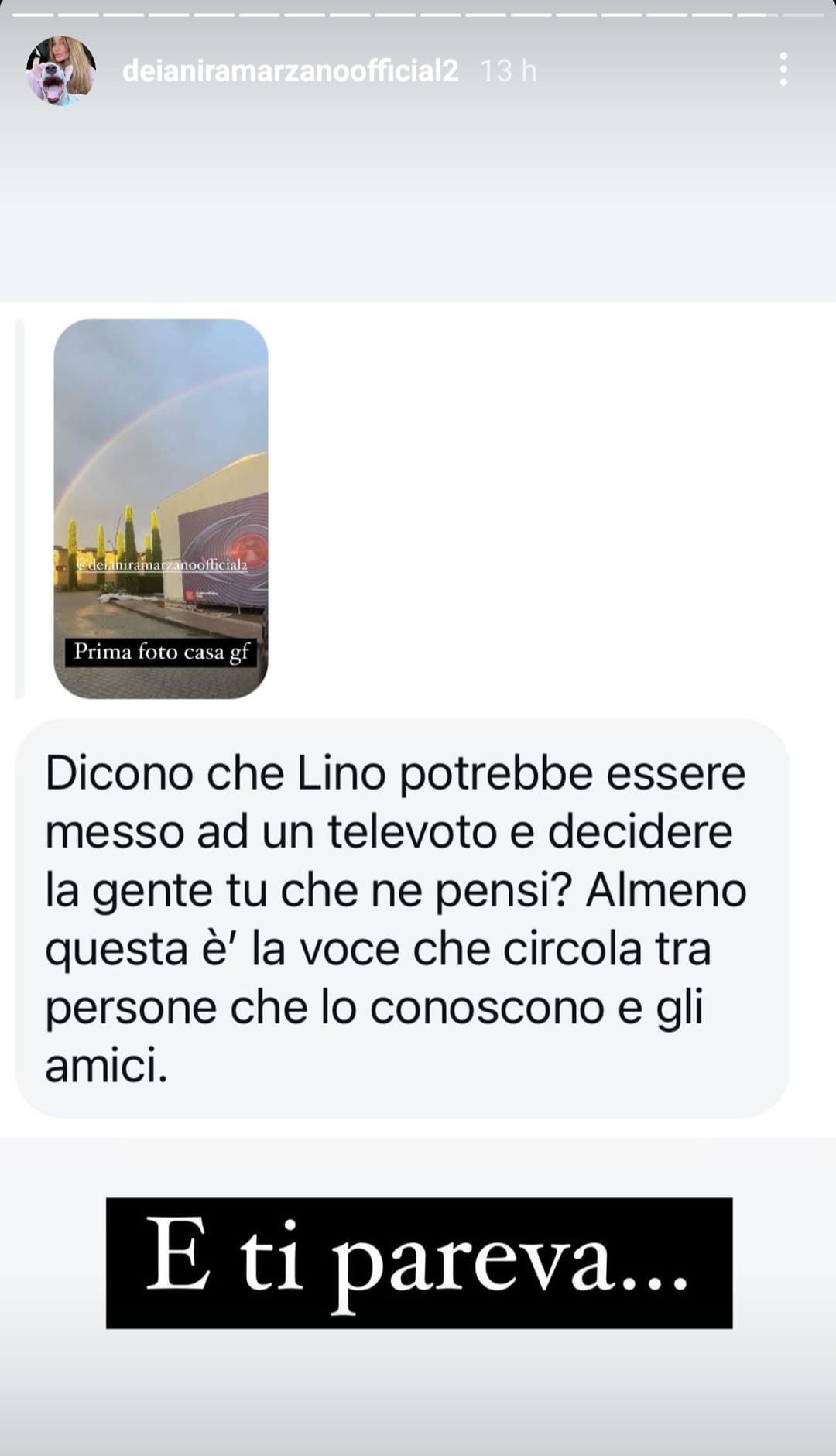Tap the word "conoscono" in the message bubble
836x1456 pixels.
pos(487,1008)
